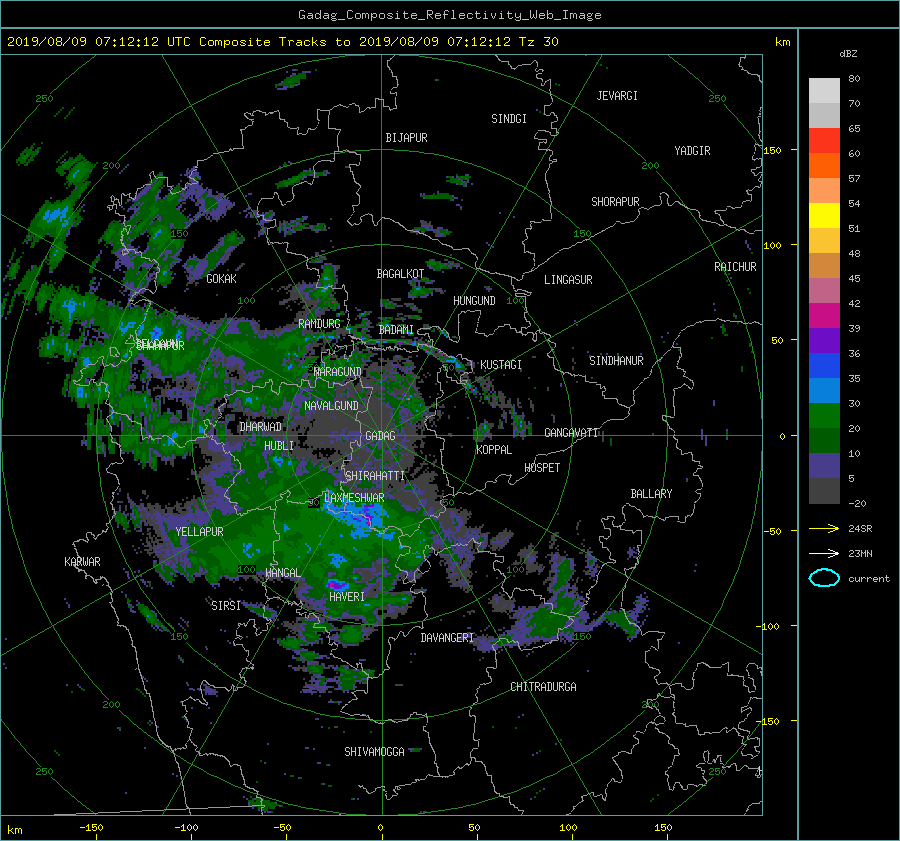Click the HOSPET city label

(542, 468)
